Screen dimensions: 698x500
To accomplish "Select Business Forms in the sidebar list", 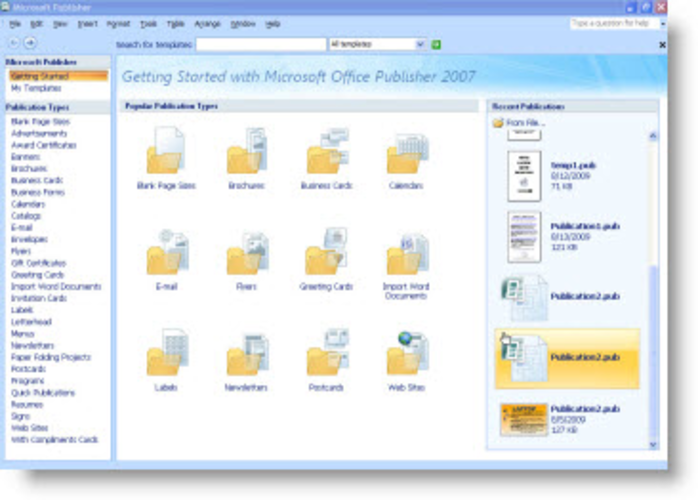I will tap(38, 192).
